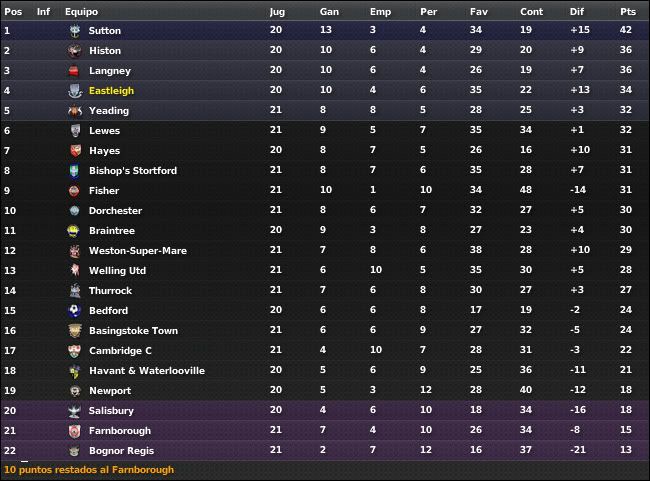Sort by the Dif column header
Image resolution: width=650 pixels, height=481 pixels.
(577, 12)
